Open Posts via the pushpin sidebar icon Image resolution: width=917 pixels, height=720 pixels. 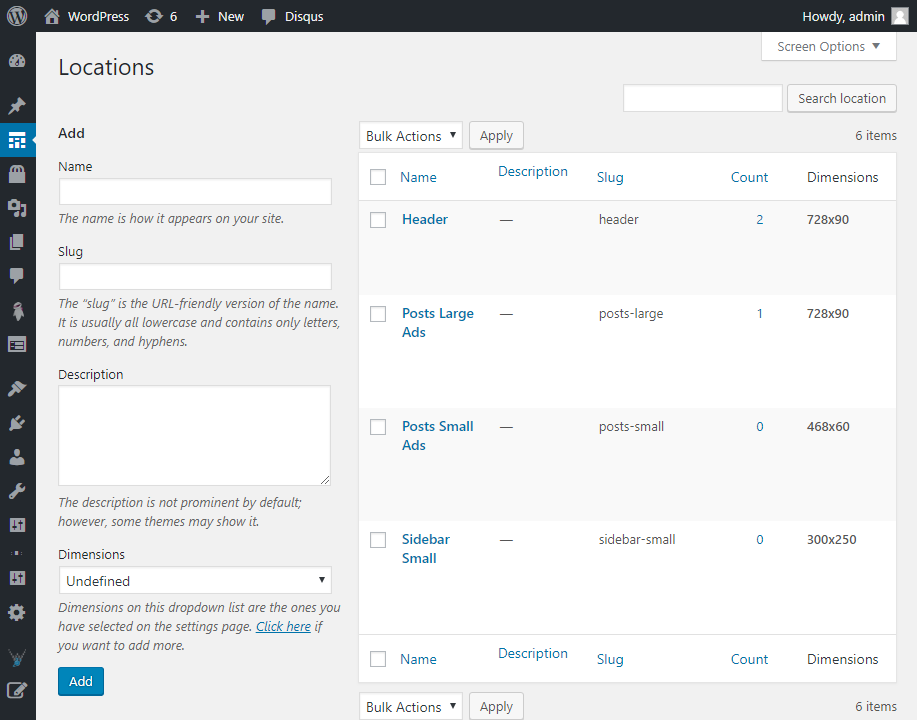tap(17, 106)
